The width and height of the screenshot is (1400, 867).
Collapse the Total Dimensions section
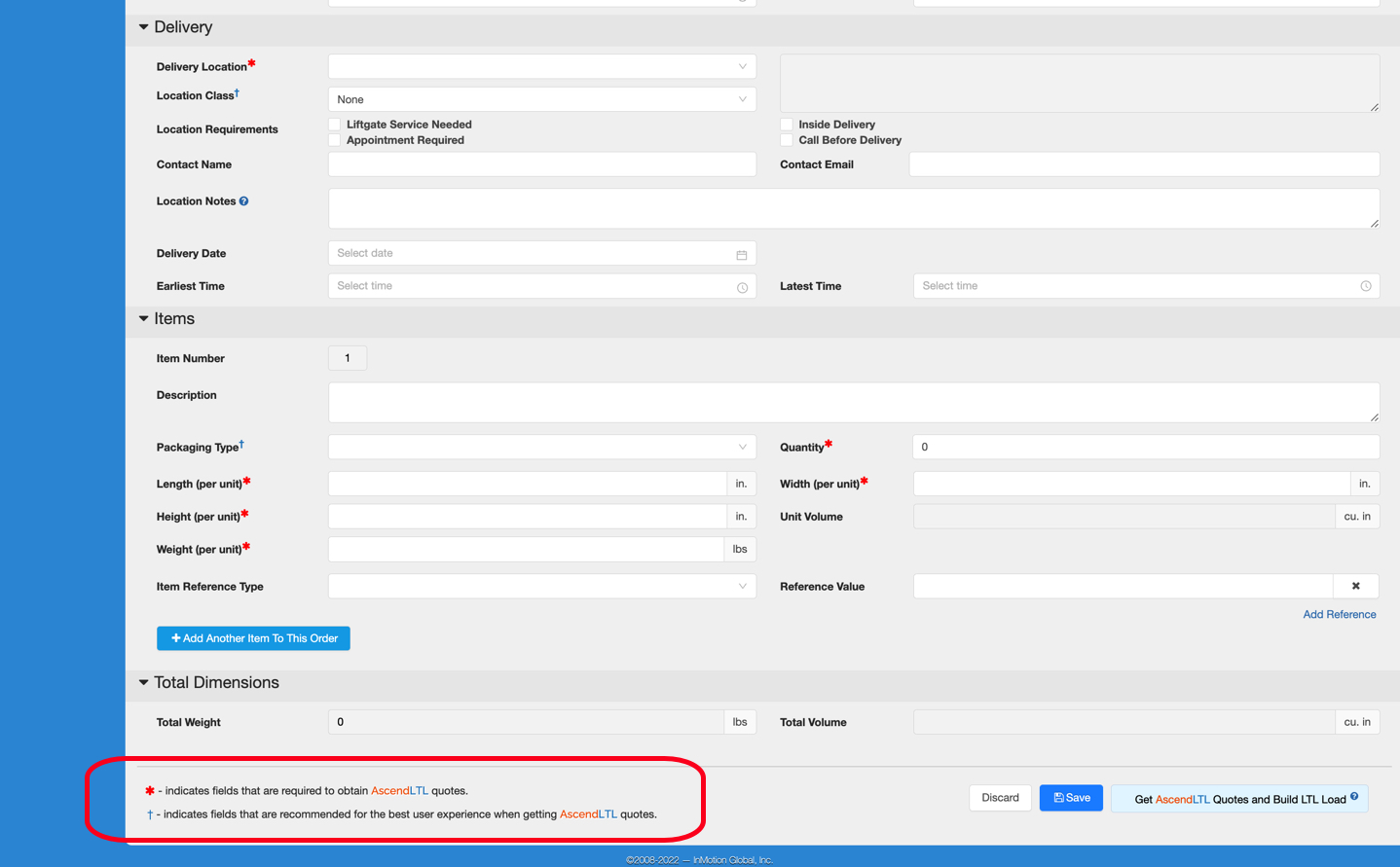point(144,683)
